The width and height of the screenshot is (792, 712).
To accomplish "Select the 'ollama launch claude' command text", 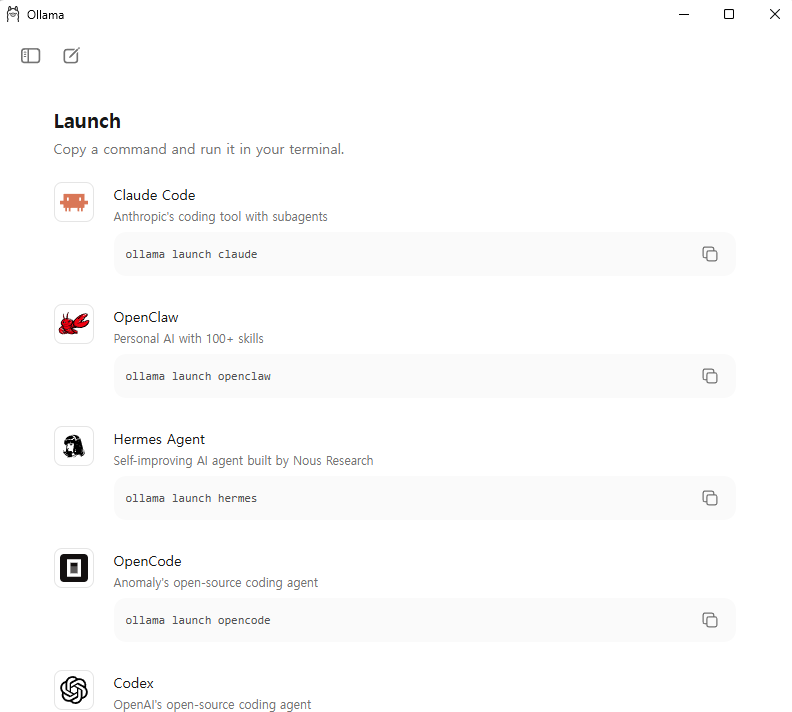I will (x=191, y=254).
